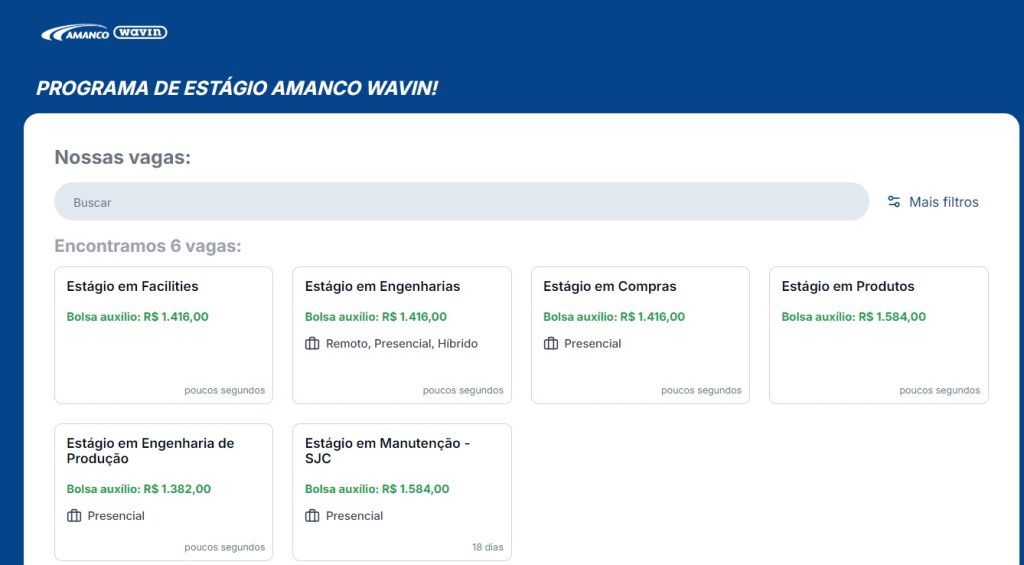Open Estágio em Engenharias listing

(x=402, y=335)
